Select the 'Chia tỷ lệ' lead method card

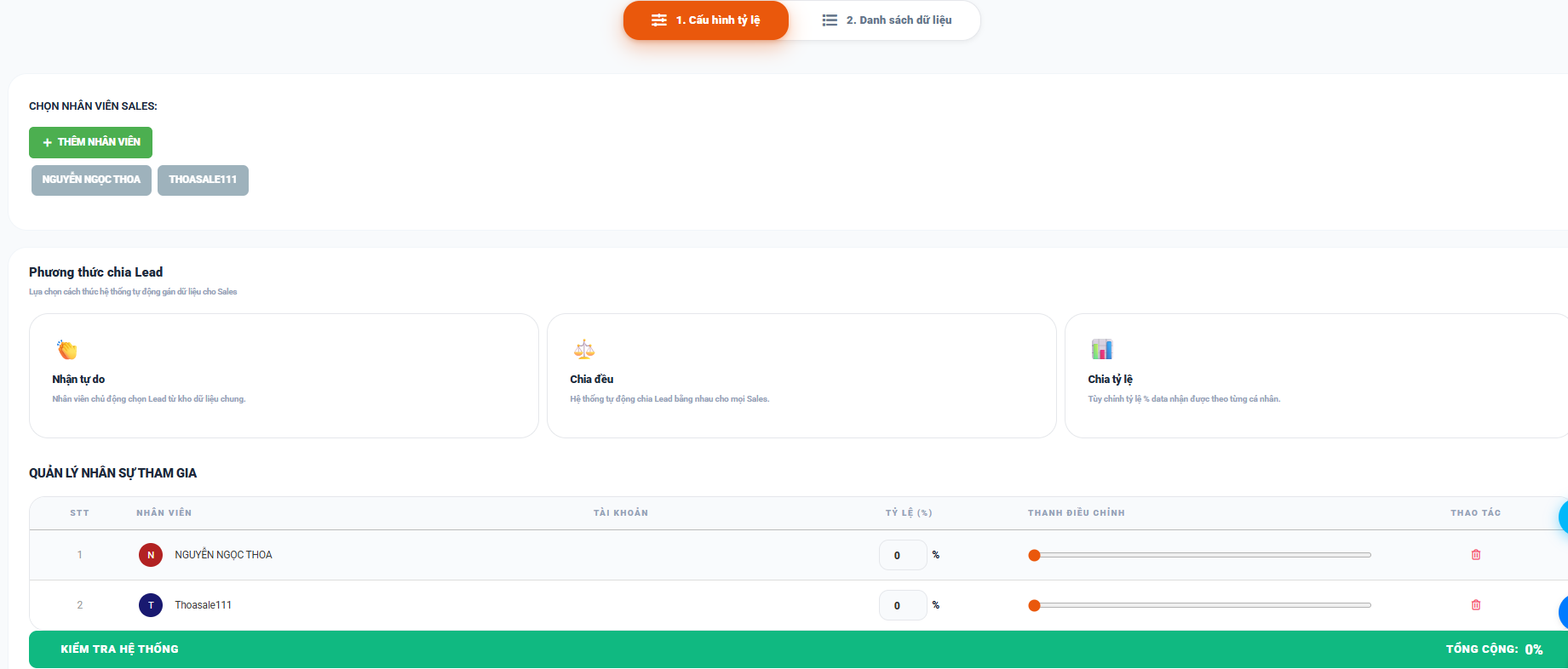1316,375
